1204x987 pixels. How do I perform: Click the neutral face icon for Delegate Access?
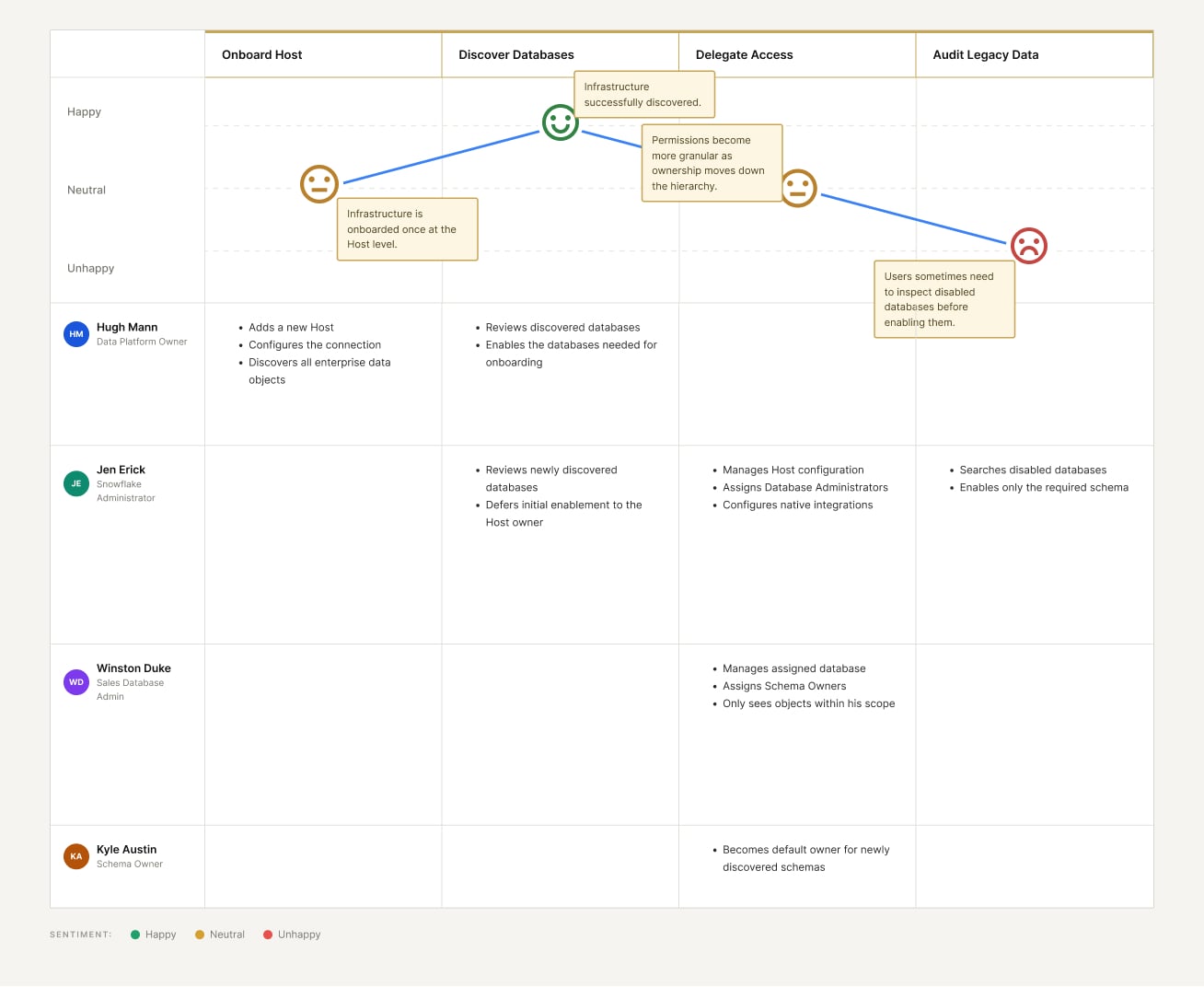point(798,188)
